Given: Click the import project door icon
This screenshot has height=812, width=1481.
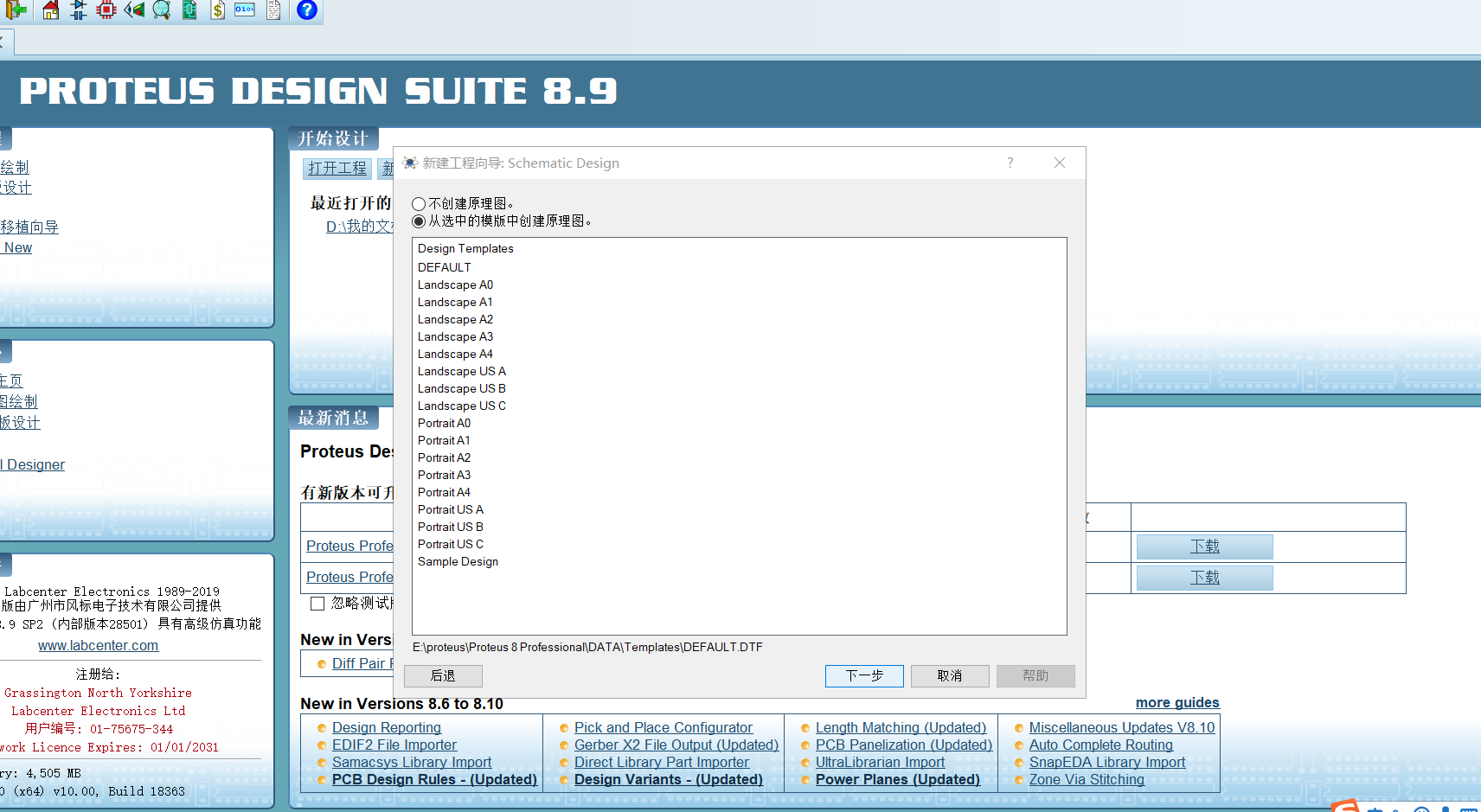Looking at the screenshot, I should click(x=16, y=10).
